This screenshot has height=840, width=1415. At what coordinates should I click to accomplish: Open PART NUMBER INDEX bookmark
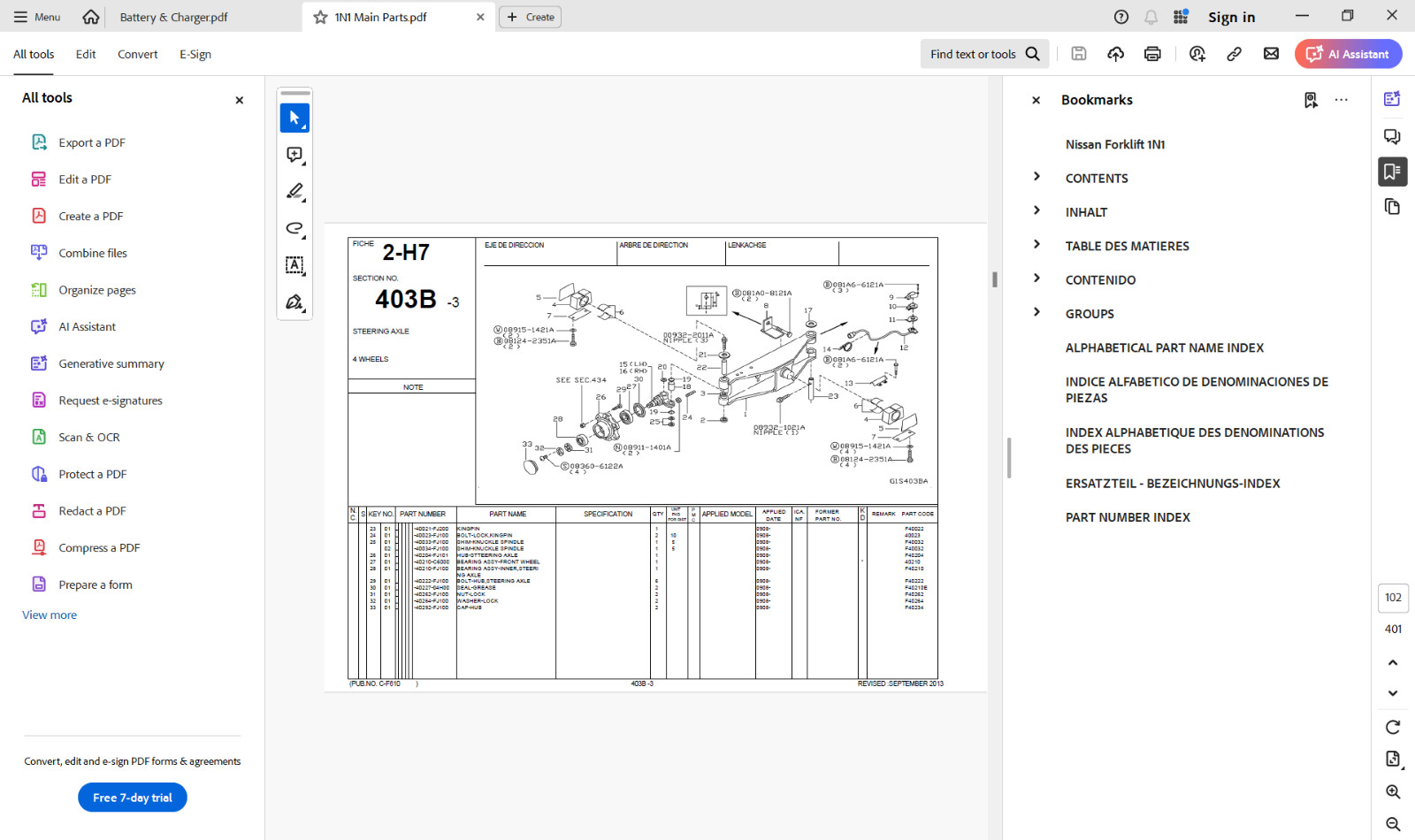[1128, 517]
